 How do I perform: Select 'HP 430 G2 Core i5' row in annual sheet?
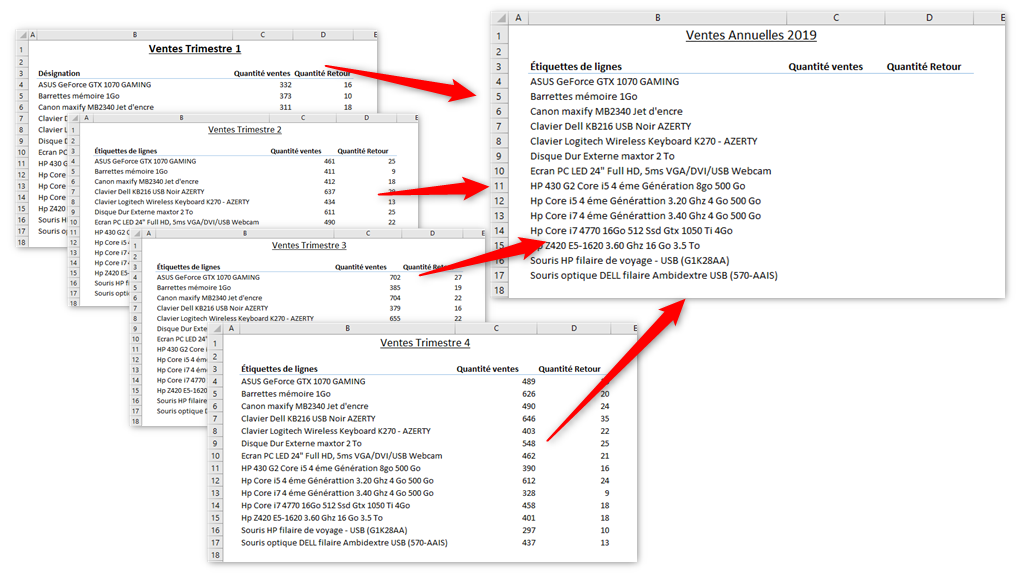(638, 186)
